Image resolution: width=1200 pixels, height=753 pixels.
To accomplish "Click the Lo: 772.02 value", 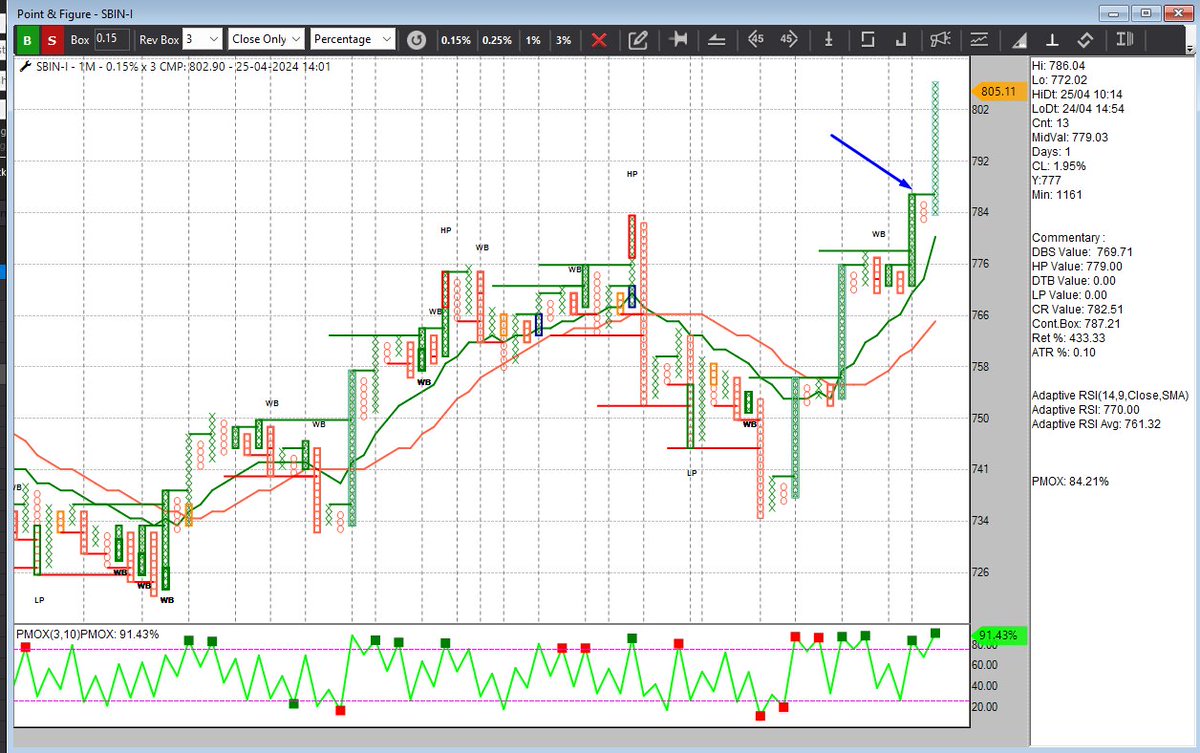I will [x=1058, y=79].
